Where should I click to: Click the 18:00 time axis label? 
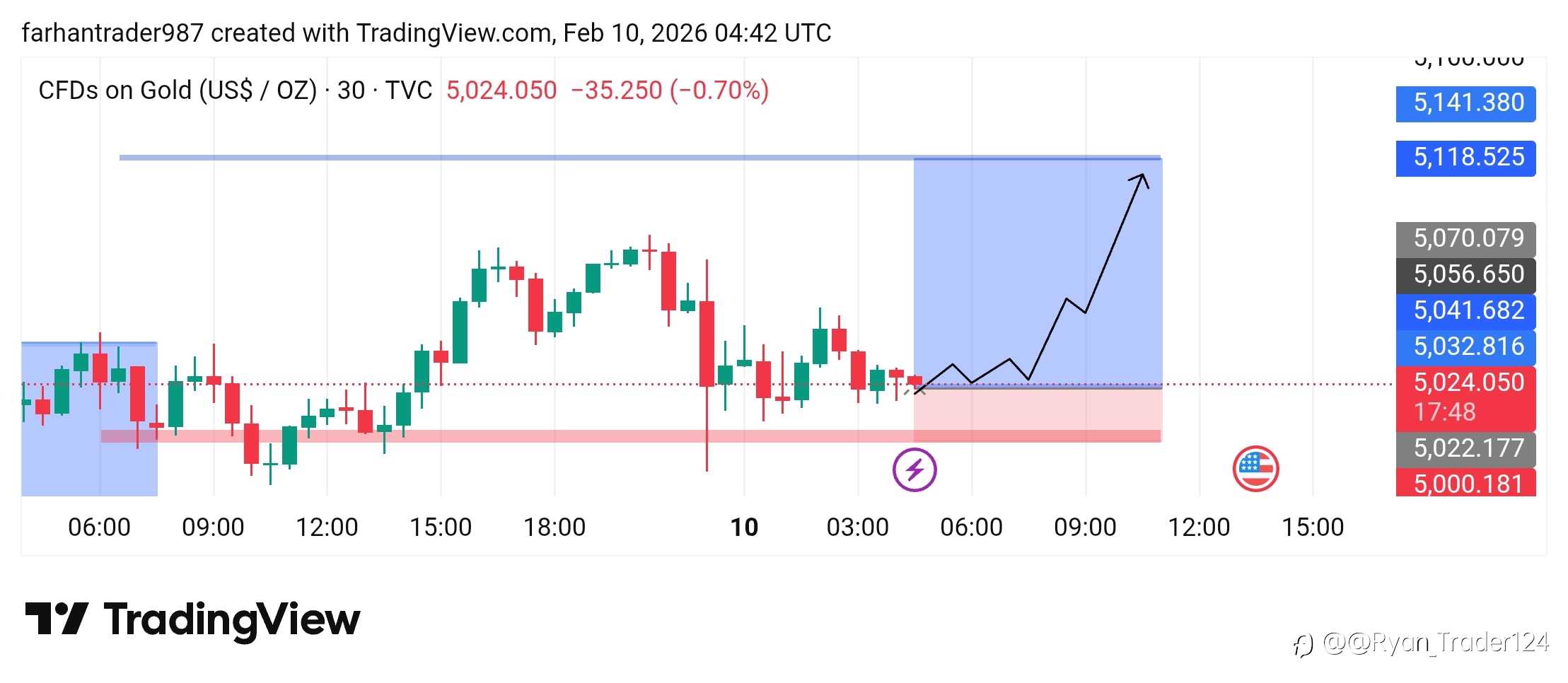(x=554, y=527)
